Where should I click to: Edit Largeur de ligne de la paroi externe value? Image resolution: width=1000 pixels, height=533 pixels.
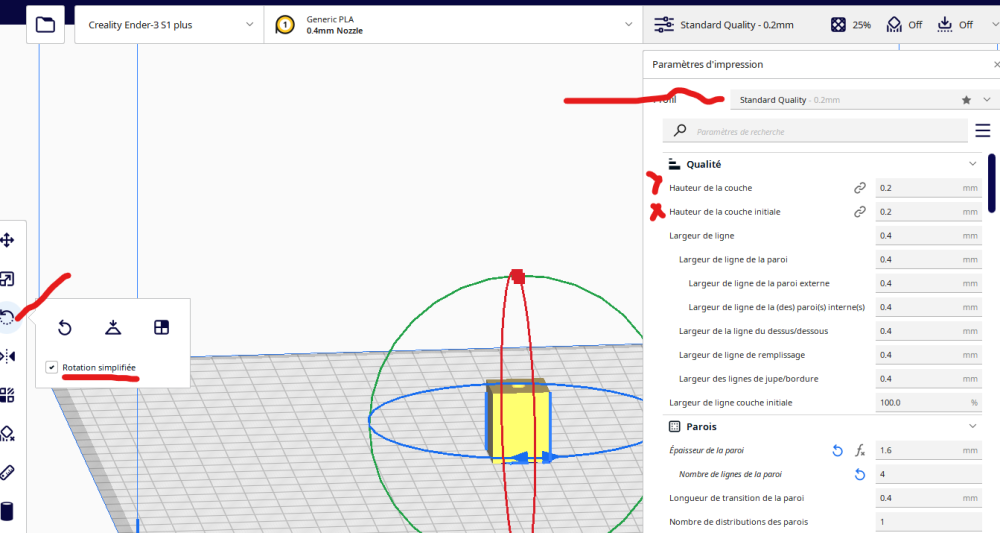pos(928,283)
